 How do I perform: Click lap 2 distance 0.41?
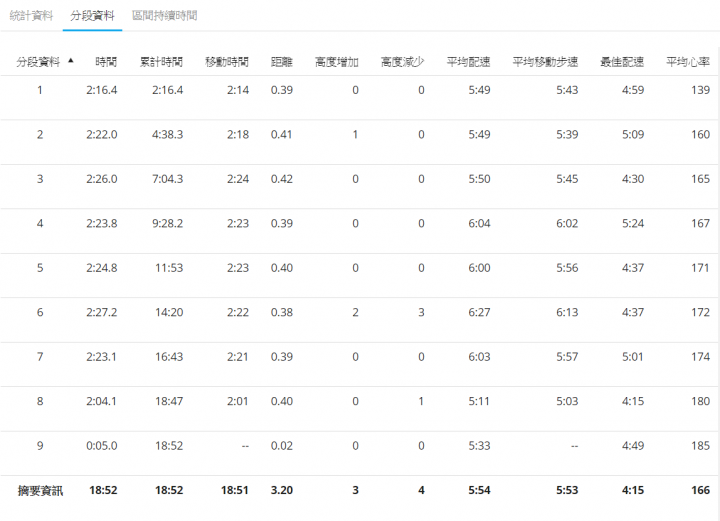pyautogui.click(x=281, y=134)
